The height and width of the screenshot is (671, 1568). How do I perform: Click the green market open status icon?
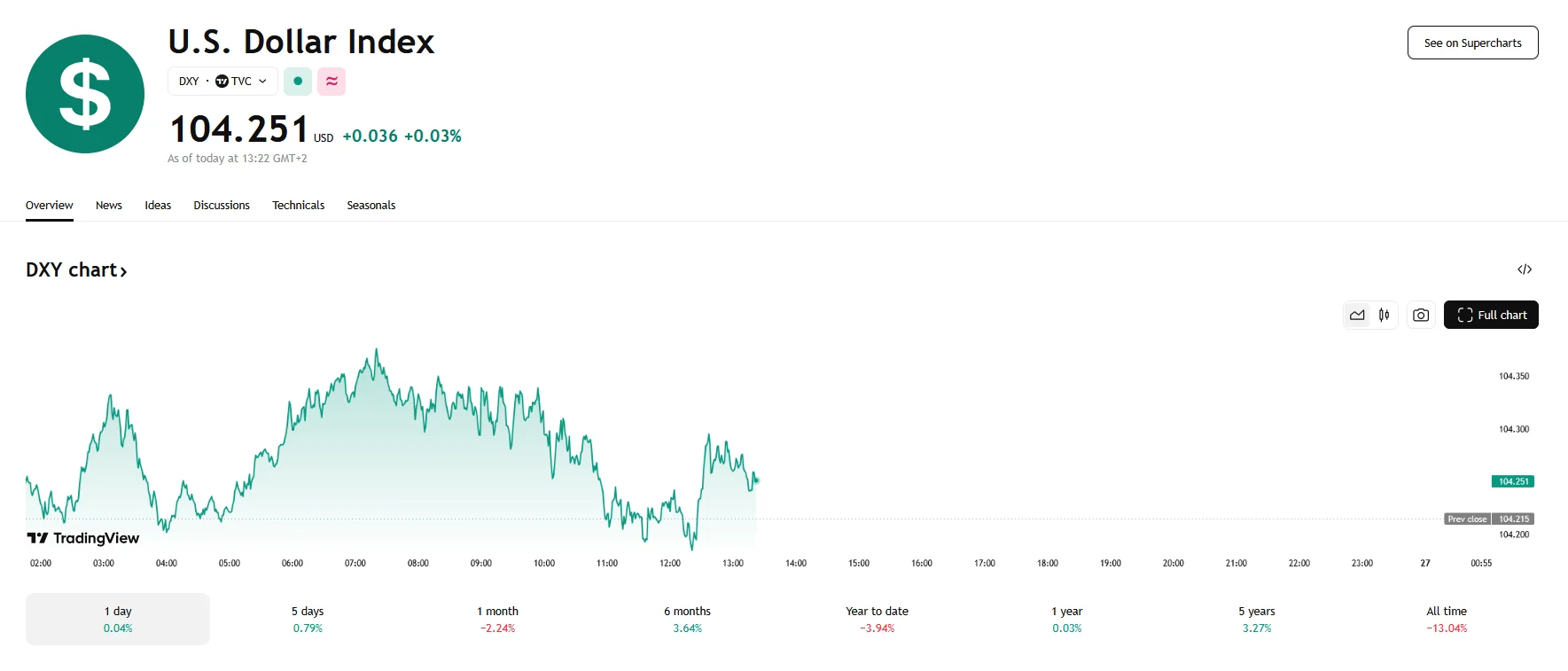point(298,82)
